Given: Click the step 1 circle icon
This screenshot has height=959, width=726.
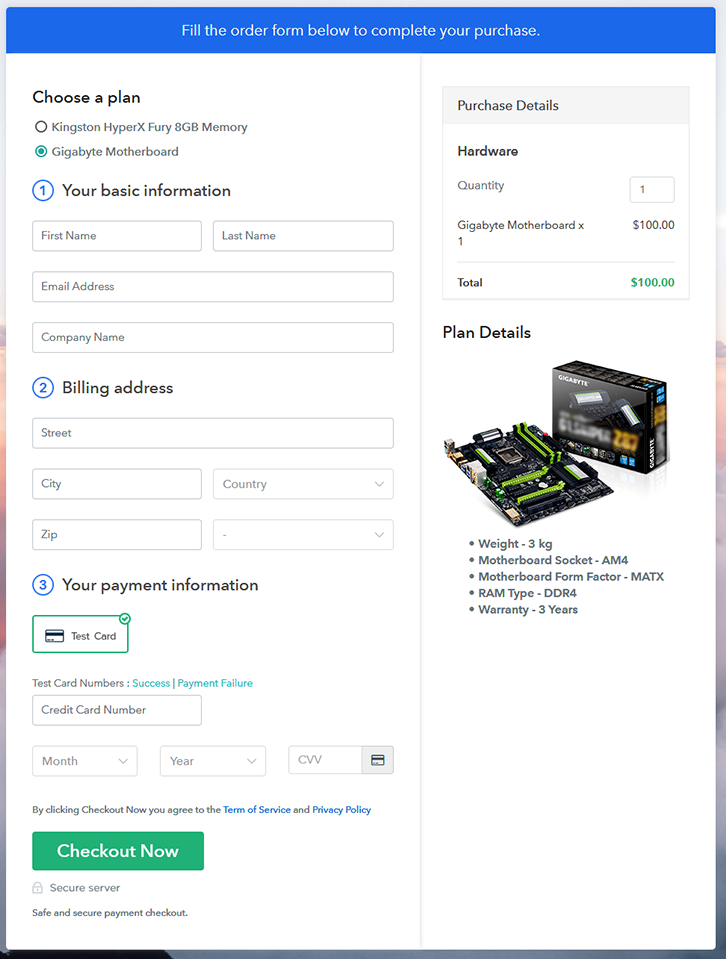Looking at the screenshot, I should [x=43, y=191].
